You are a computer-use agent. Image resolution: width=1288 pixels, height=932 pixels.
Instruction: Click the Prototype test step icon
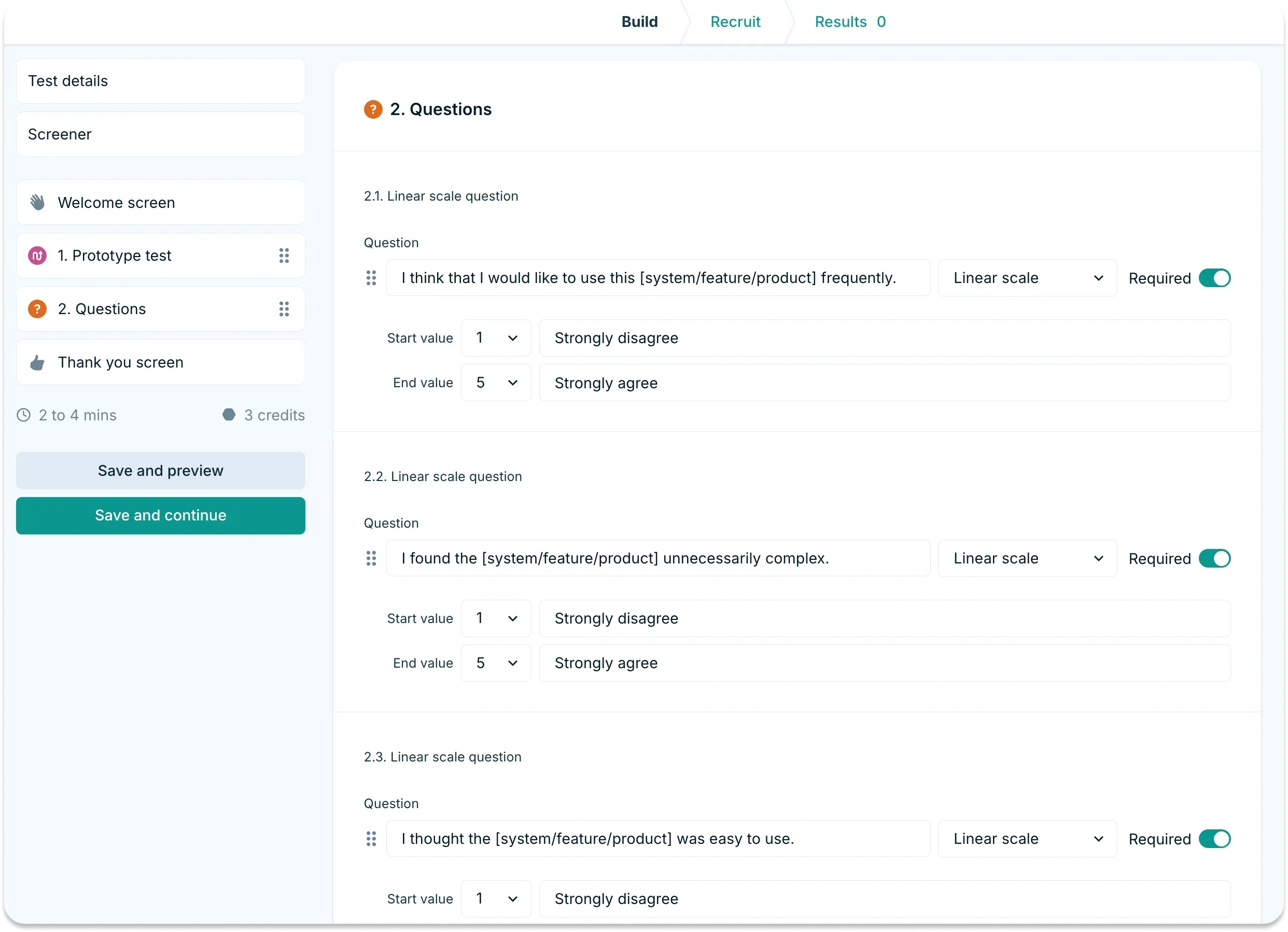[x=37, y=256]
